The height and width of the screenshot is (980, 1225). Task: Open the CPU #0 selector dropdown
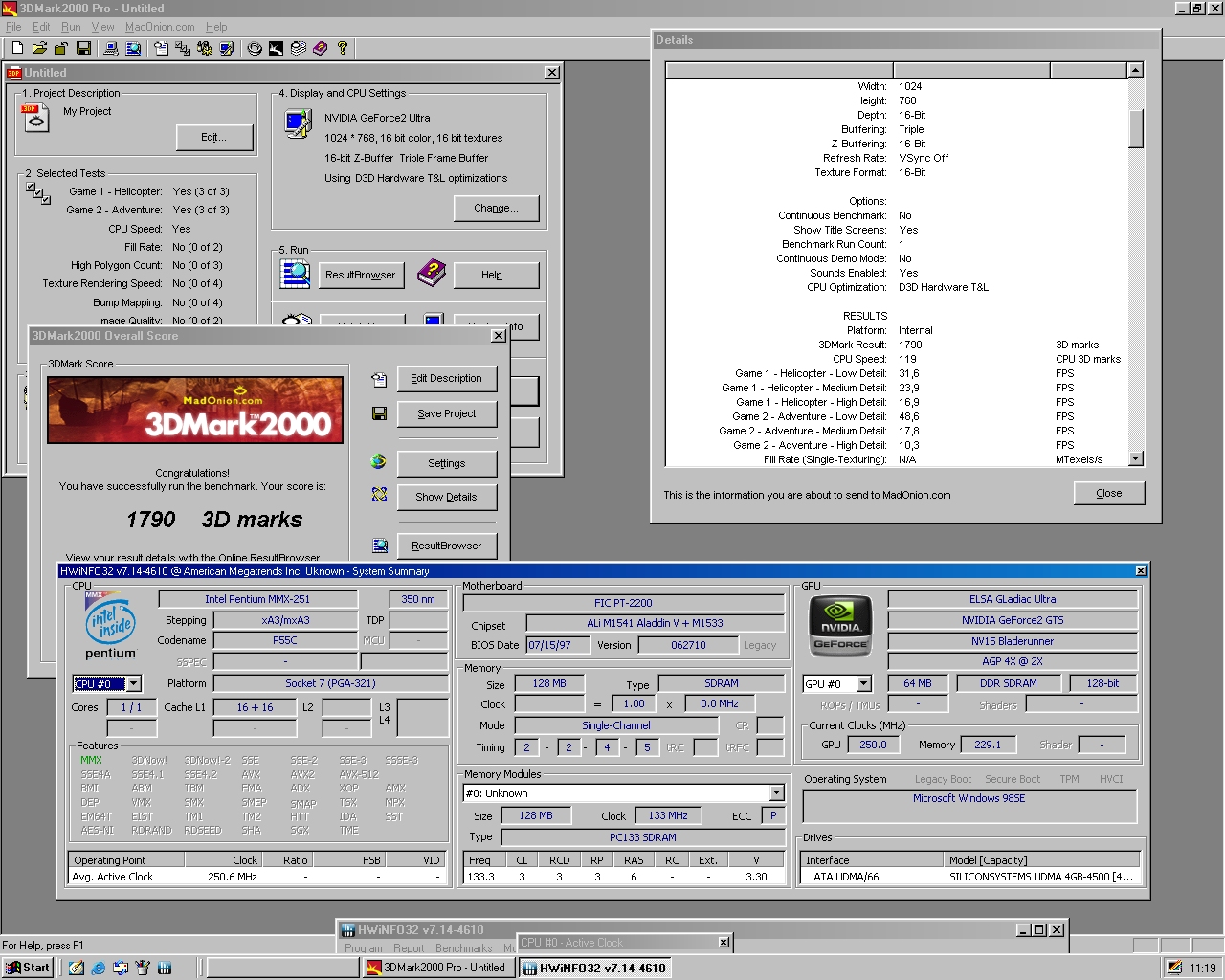[x=134, y=683]
